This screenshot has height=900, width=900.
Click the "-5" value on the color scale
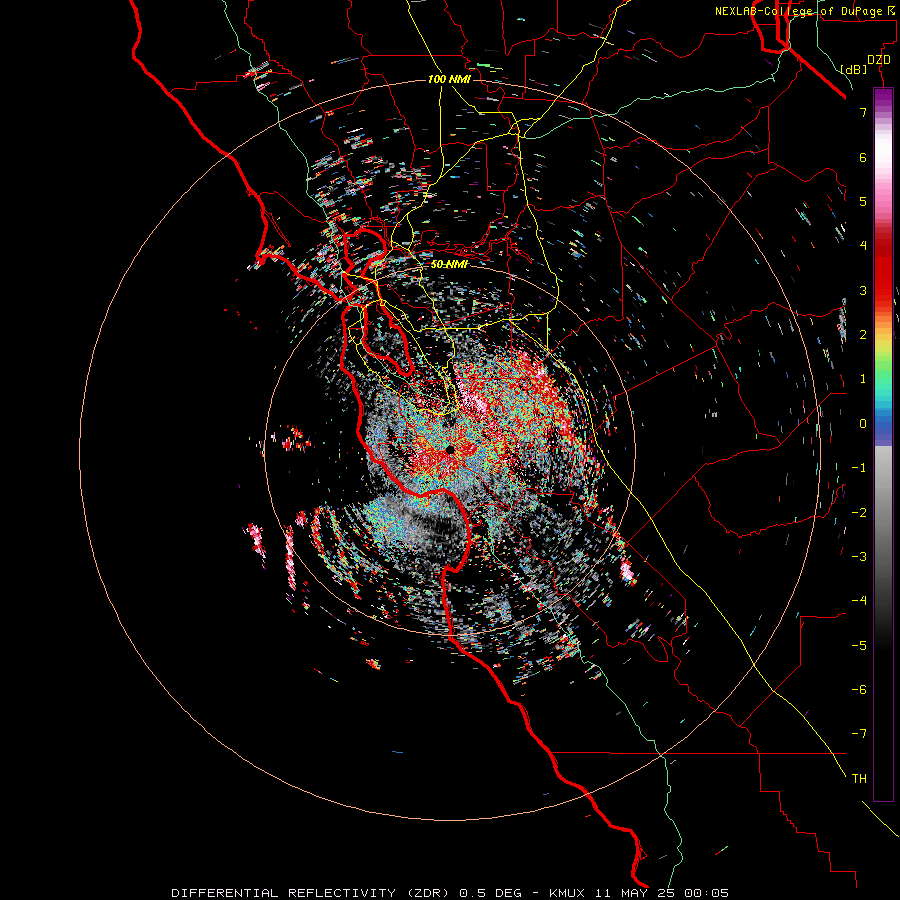(859, 646)
